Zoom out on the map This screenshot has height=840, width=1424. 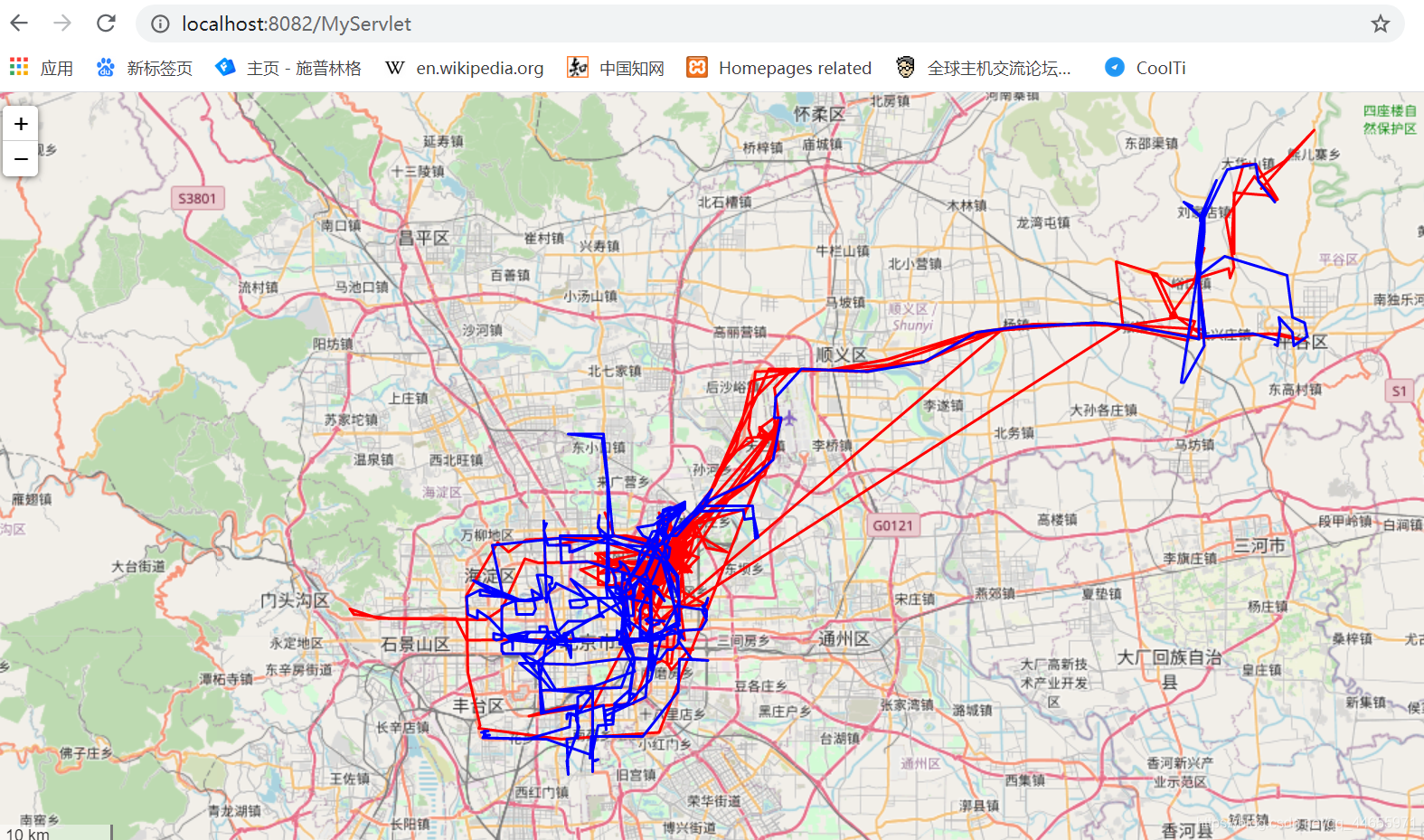(x=21, y=159)
